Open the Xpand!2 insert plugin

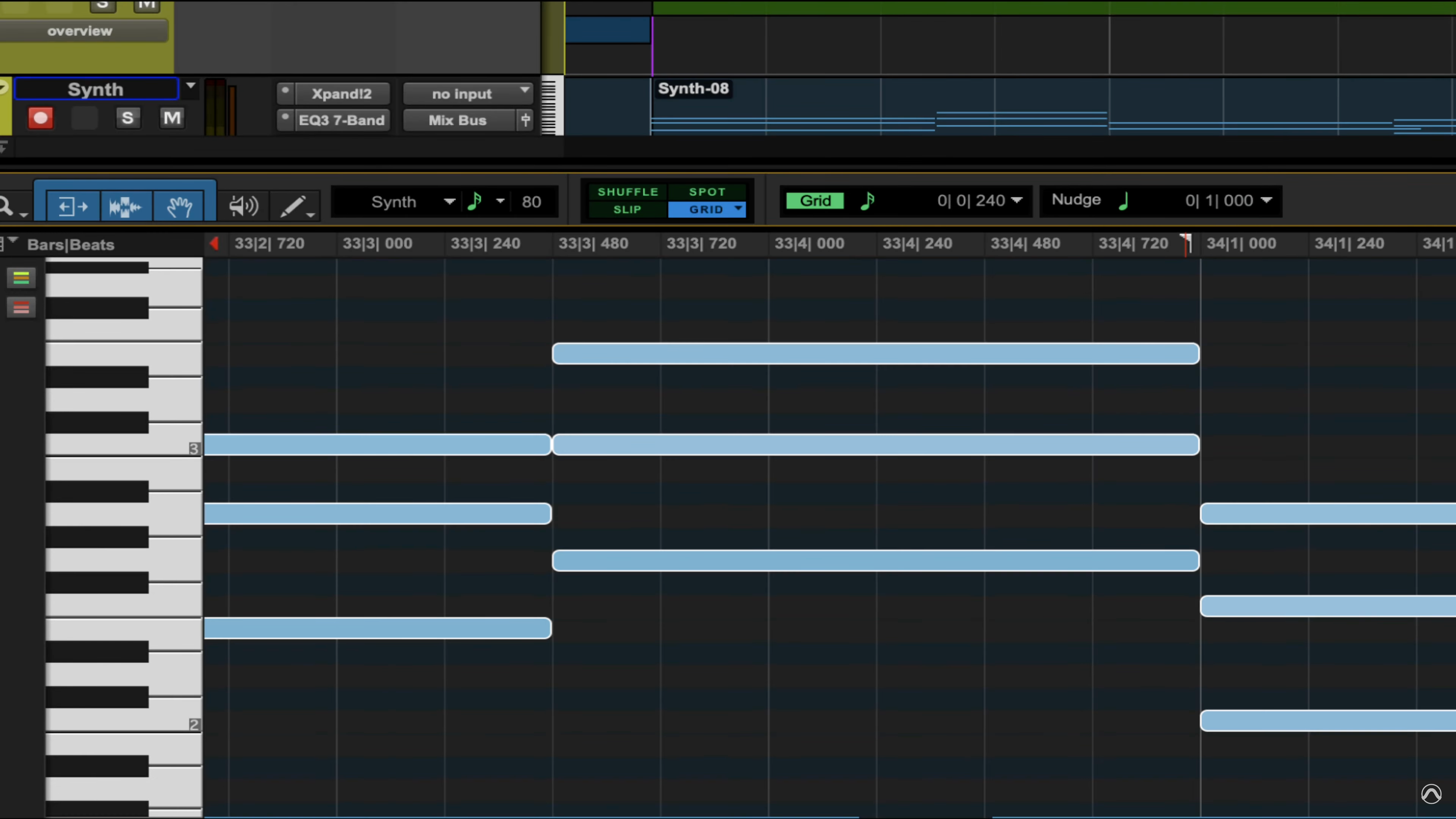coord(342,93)
